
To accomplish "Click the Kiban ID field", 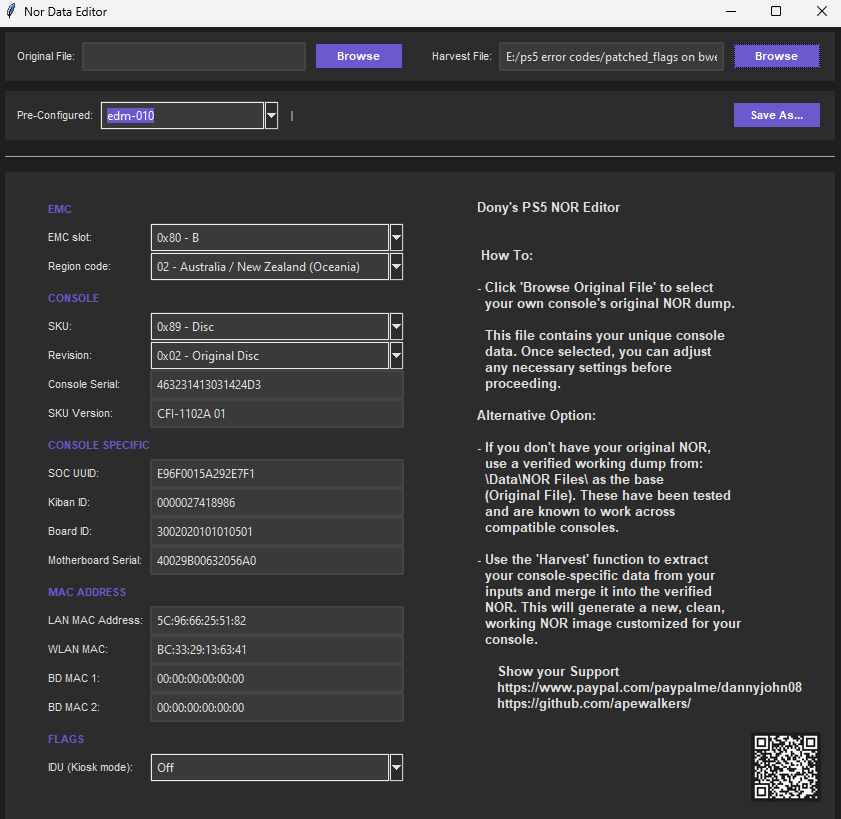I will (x=277, y=503).
